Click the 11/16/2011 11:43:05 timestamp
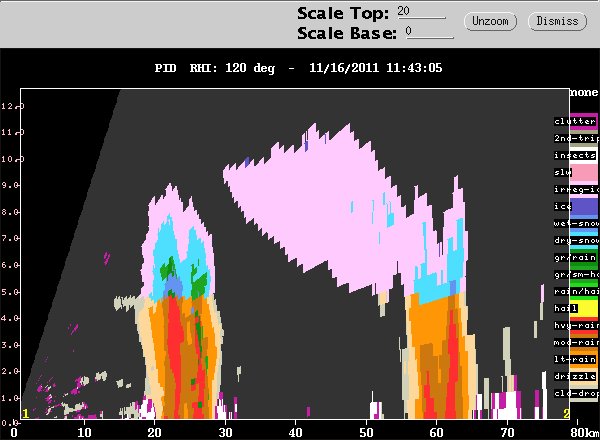The width and height of the screenshot is (600, 440). coord(375,68)
